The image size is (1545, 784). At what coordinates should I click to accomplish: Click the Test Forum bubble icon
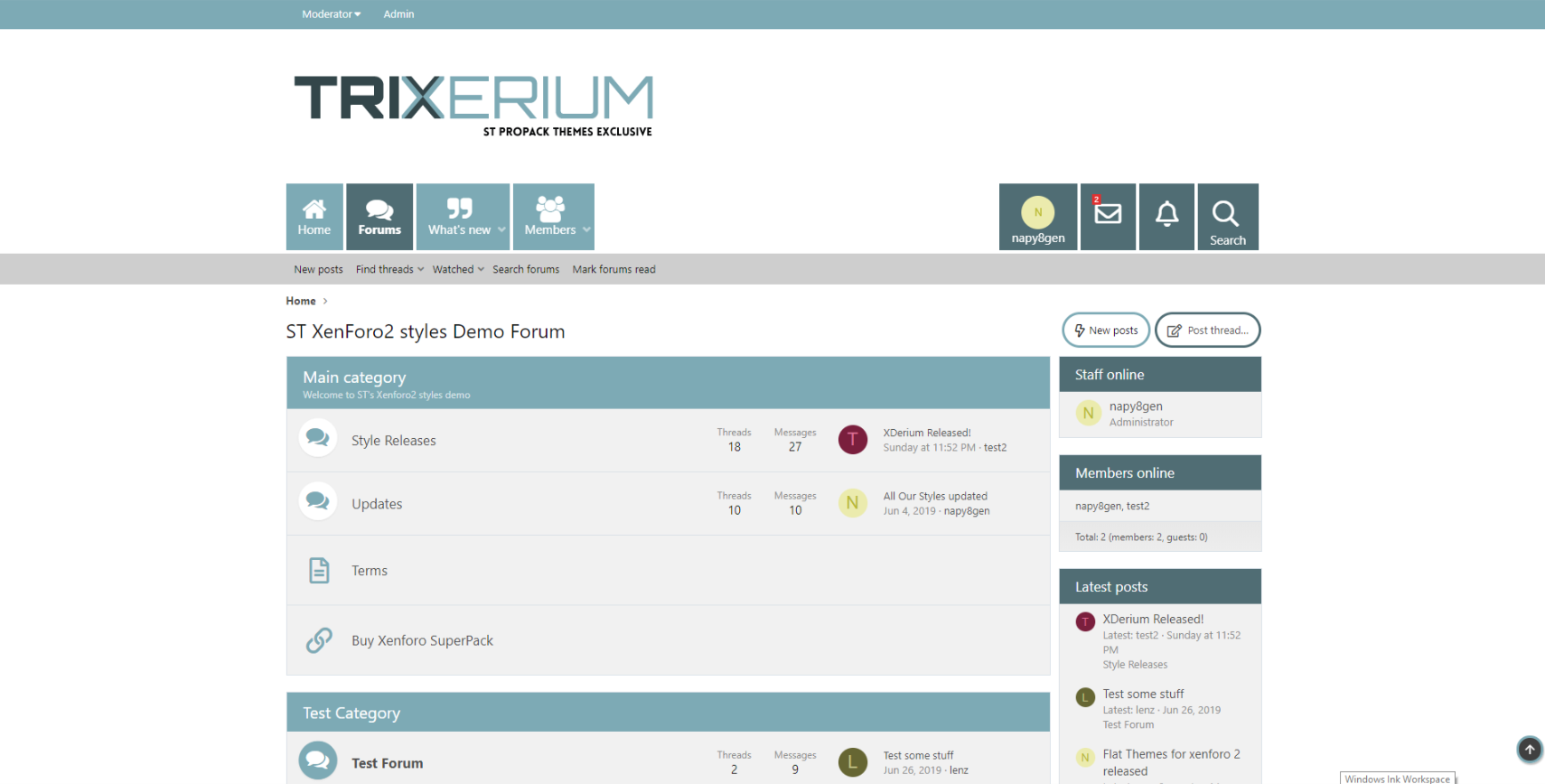(318, 761)
